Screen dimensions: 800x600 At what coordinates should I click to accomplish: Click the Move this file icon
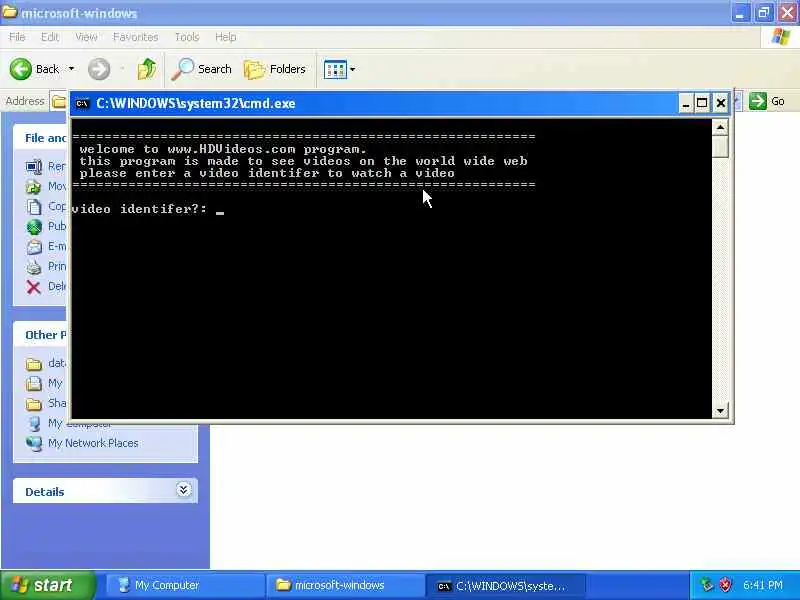(34, 187)
